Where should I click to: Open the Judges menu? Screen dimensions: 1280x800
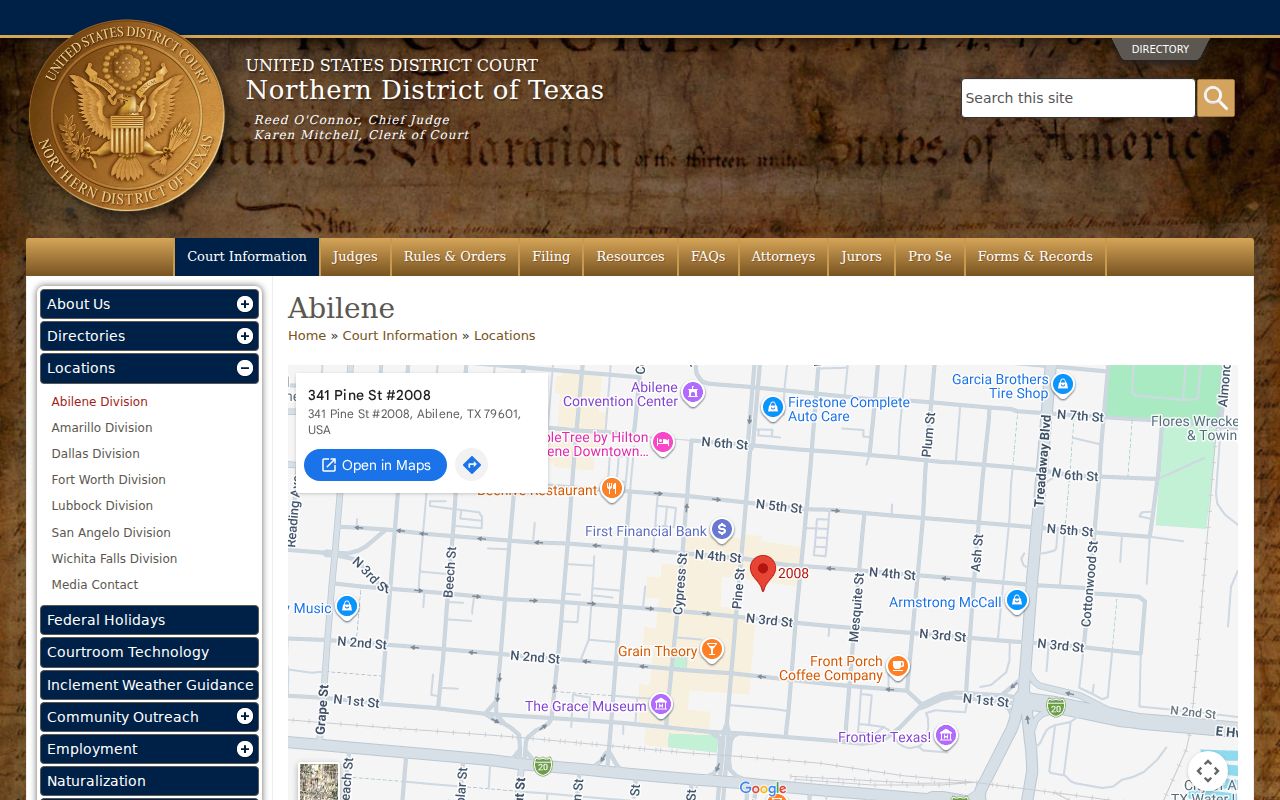coord(355,257)
